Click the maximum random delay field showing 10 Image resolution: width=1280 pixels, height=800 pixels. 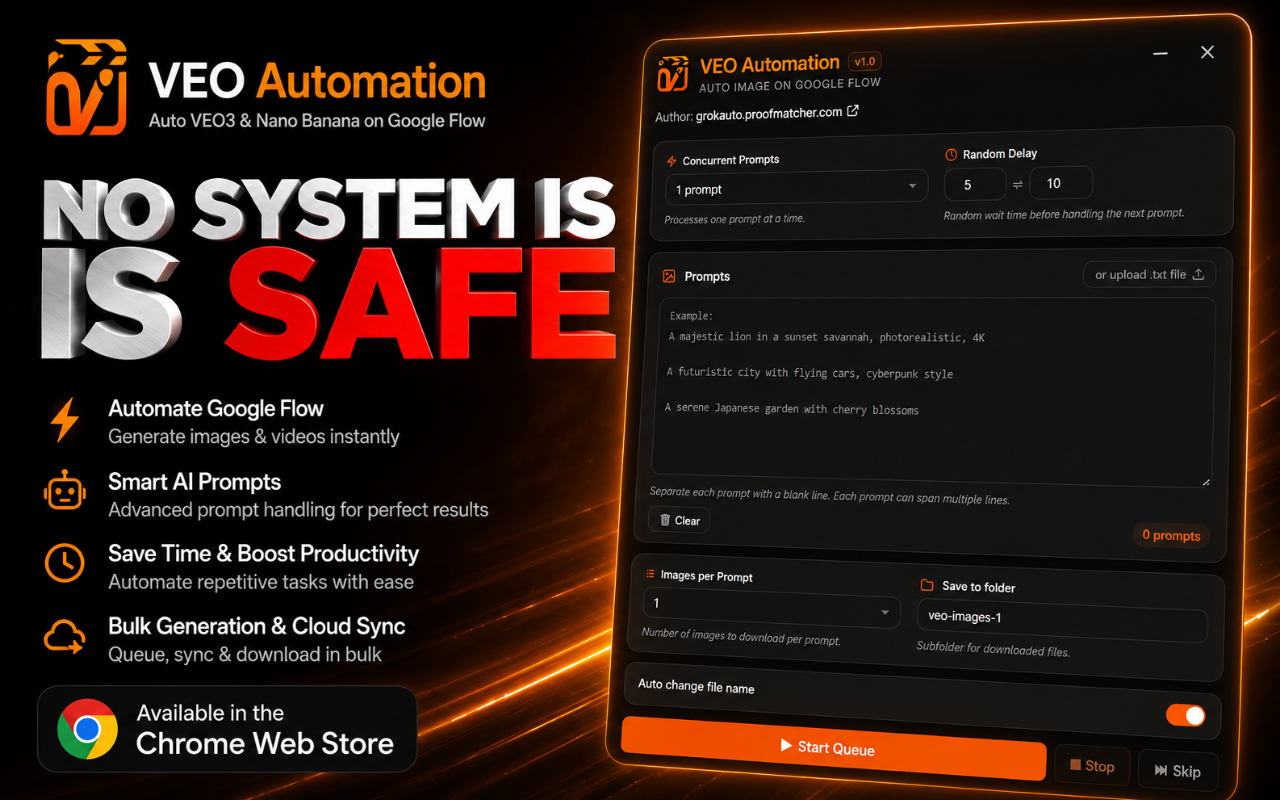point(1062,183)
